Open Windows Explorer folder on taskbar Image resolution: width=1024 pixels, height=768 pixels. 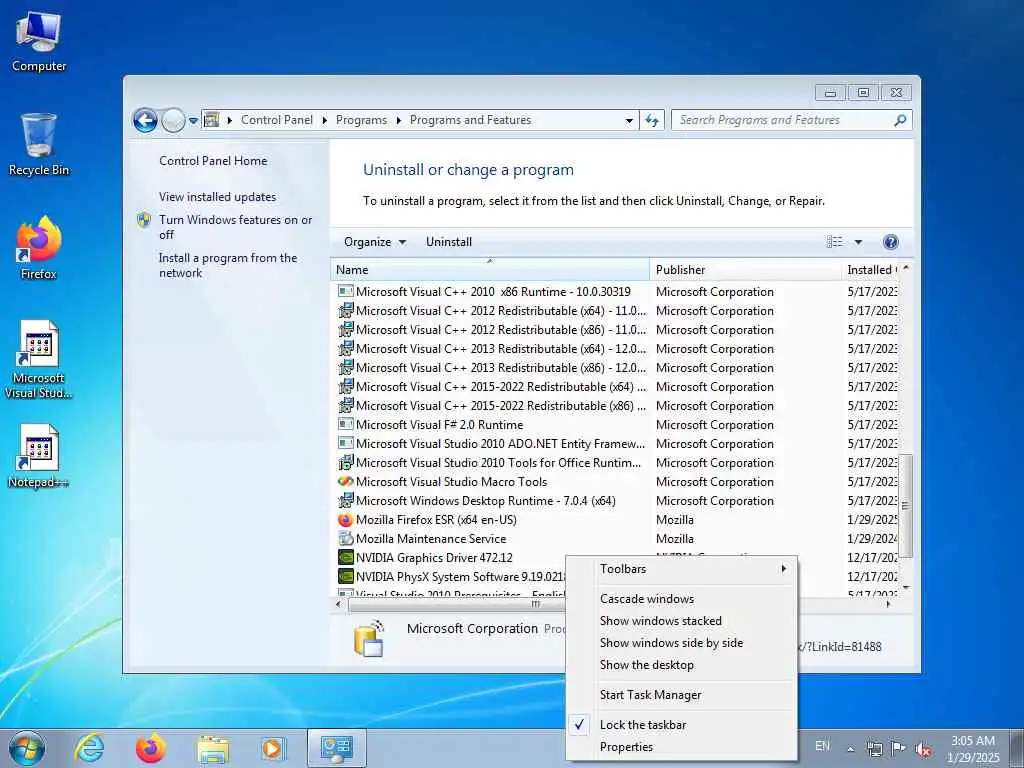[x=213, y=749]
